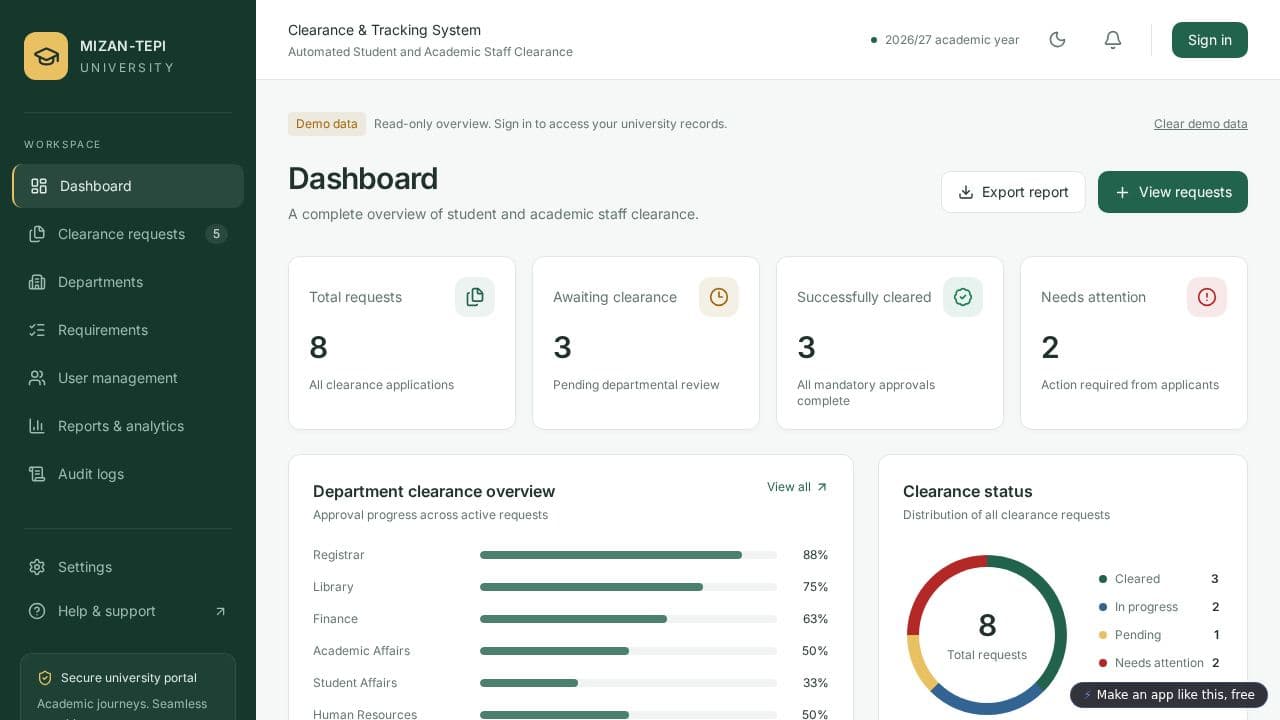Click the Dashboard grid icon in sidebar
1280x720 pixels.
[x=39, y=186]
